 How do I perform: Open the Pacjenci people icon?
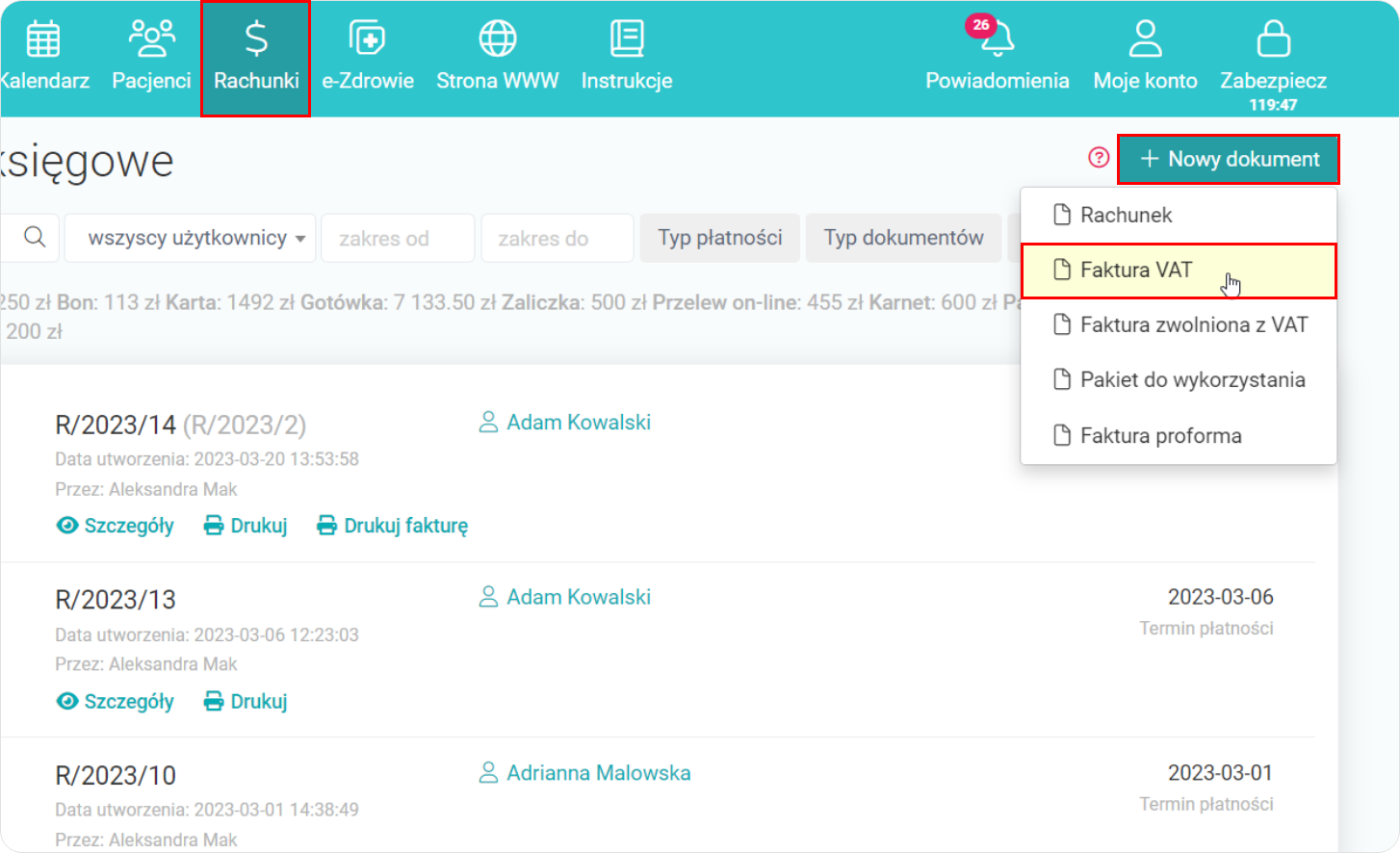pyautogui.click(x=152, y=39)
